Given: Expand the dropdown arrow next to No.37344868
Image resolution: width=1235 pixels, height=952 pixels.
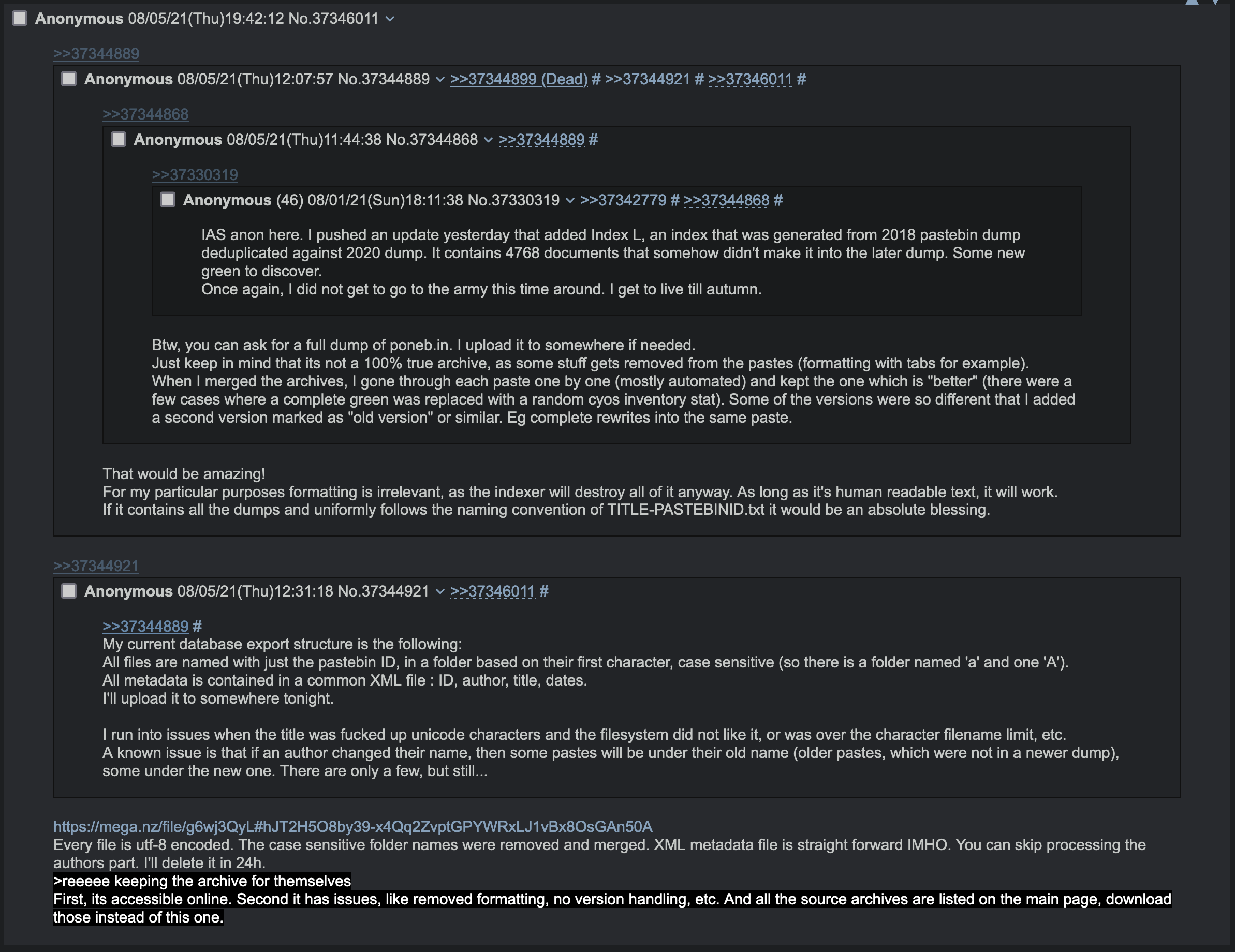Looking at the screenshot, I should [488, 140].
